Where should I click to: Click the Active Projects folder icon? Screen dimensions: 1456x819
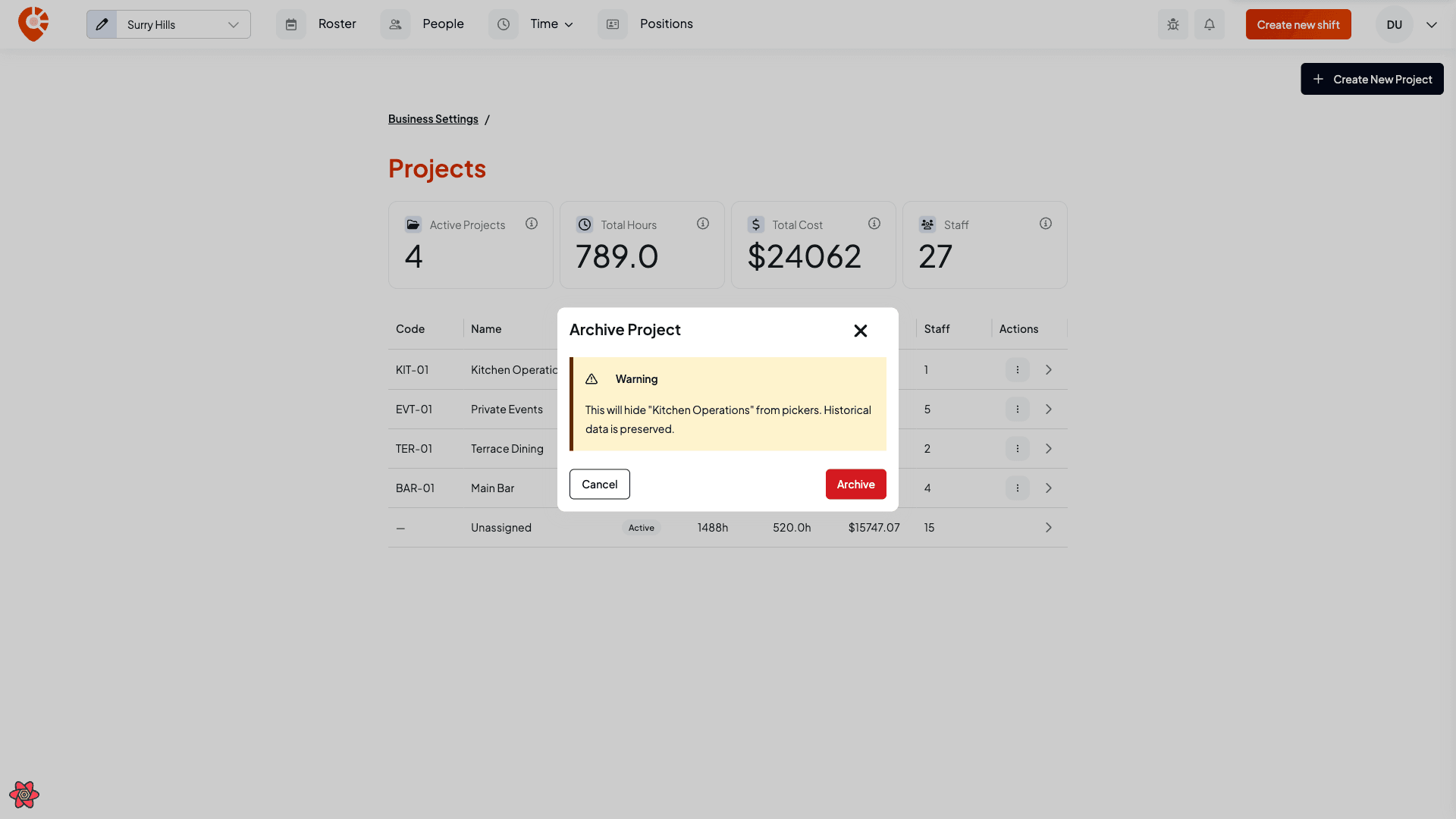(413, 224)
